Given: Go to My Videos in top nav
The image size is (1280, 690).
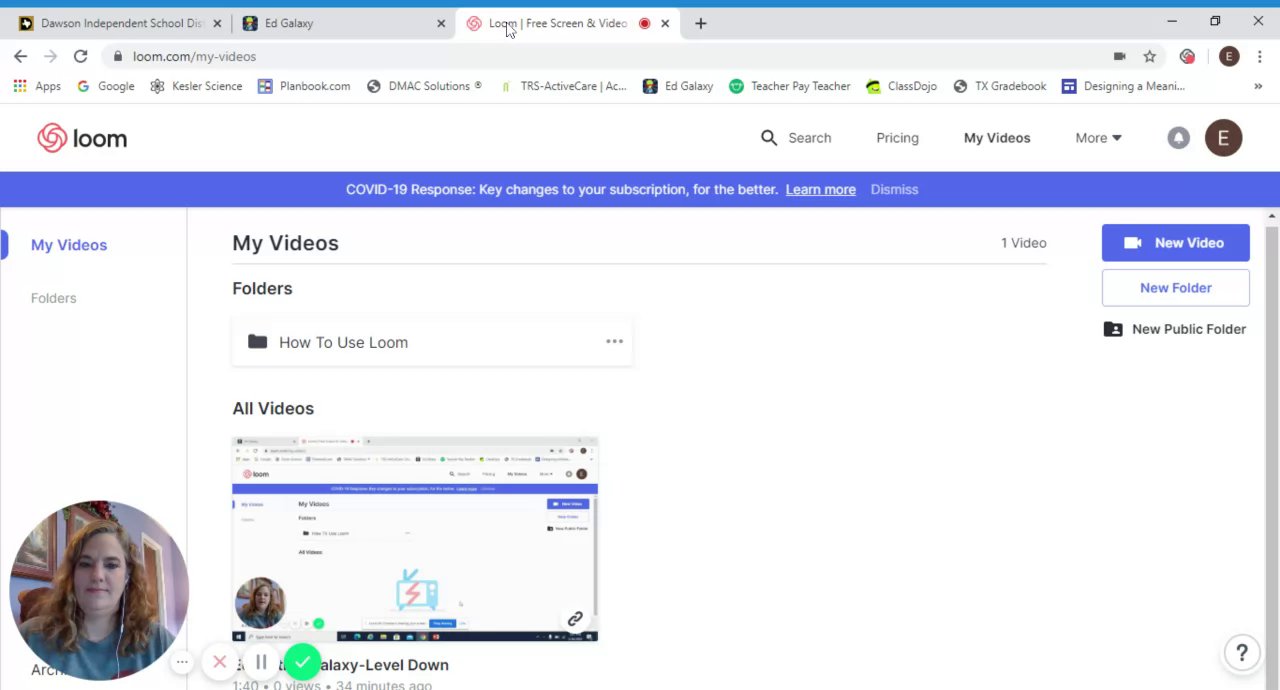Looking at the screenshot, I should tap(997, 138).
